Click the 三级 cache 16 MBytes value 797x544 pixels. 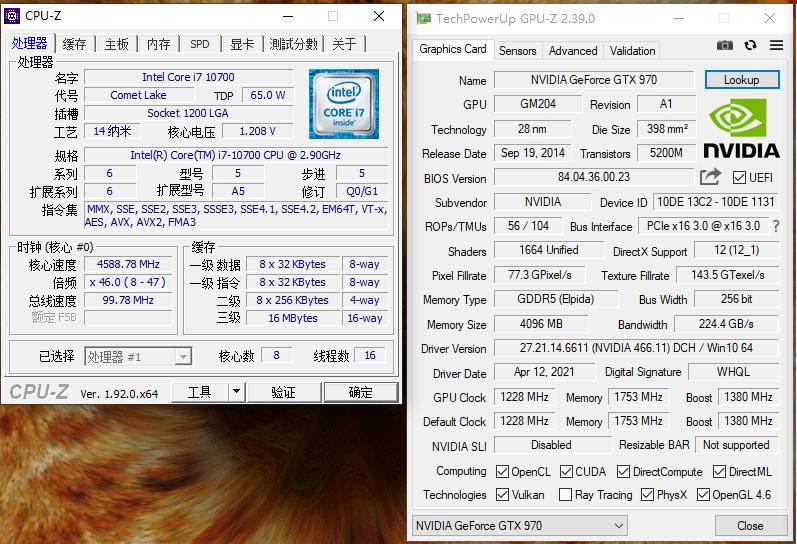[293, 318]
